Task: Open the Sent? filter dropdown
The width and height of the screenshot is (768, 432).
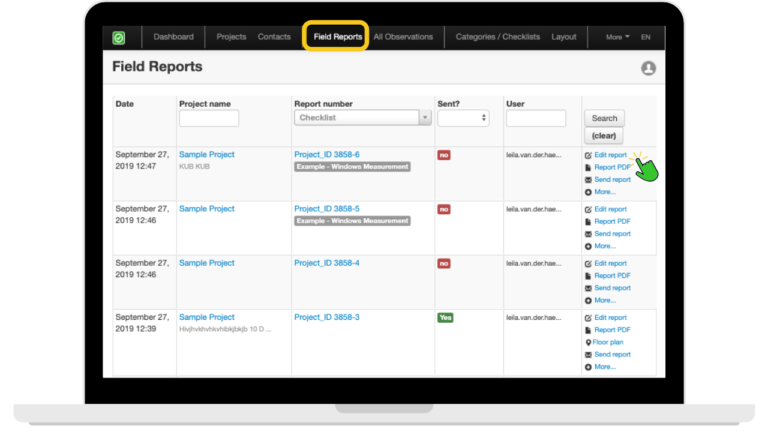Action: (x=463, y=118)
